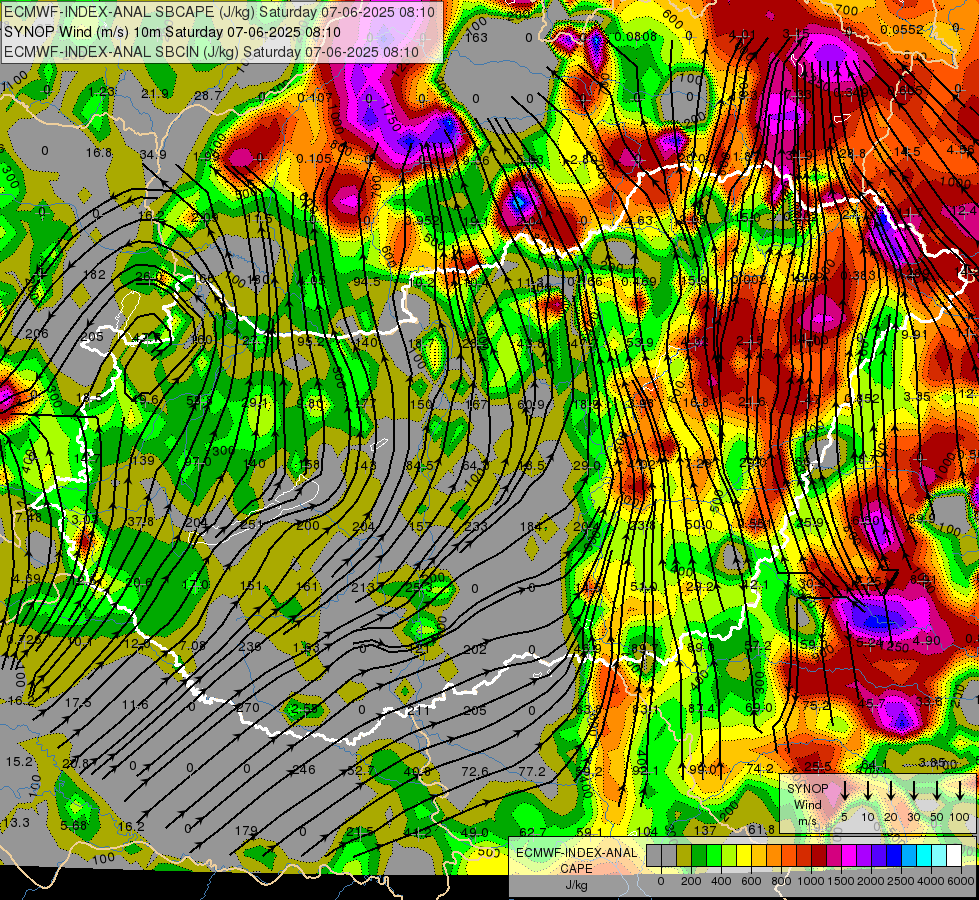Viewport: 979px width, 900px height.
Task: Click the map value 13.3
Action: 16,822
